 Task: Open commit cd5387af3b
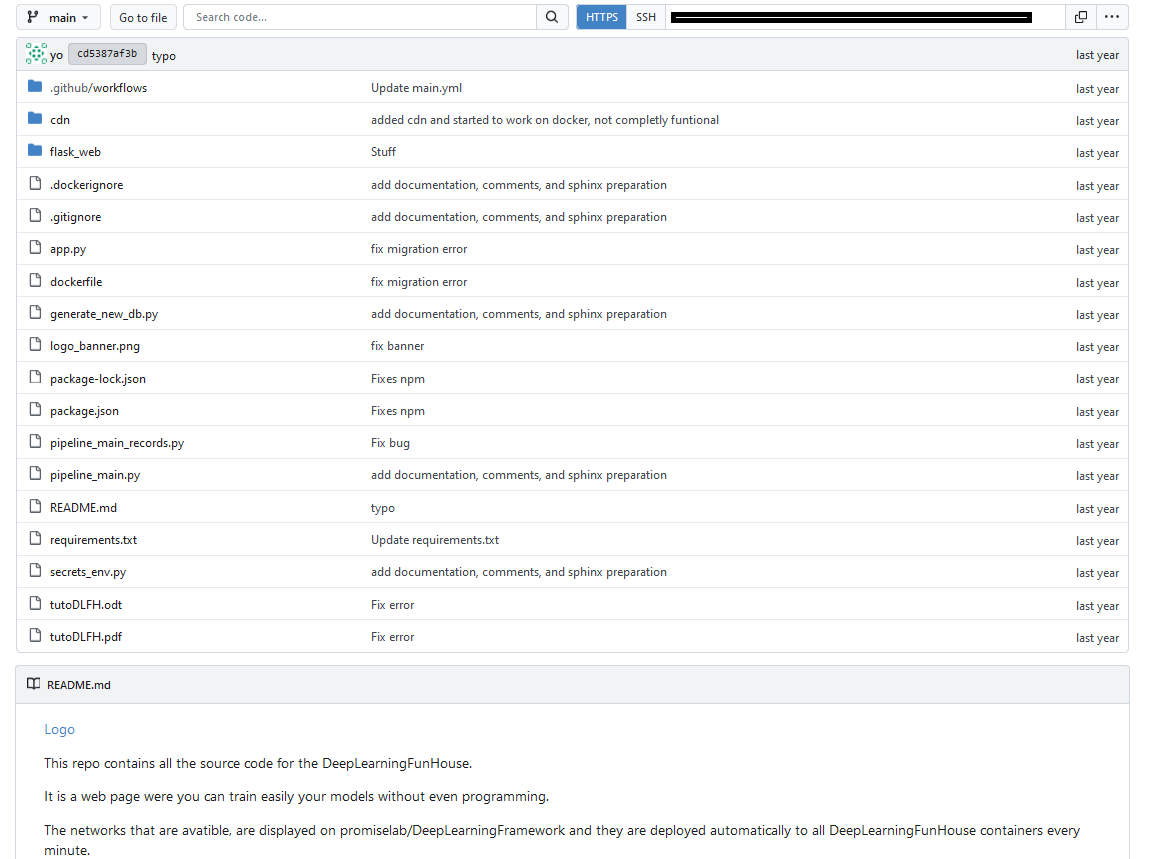107,54
